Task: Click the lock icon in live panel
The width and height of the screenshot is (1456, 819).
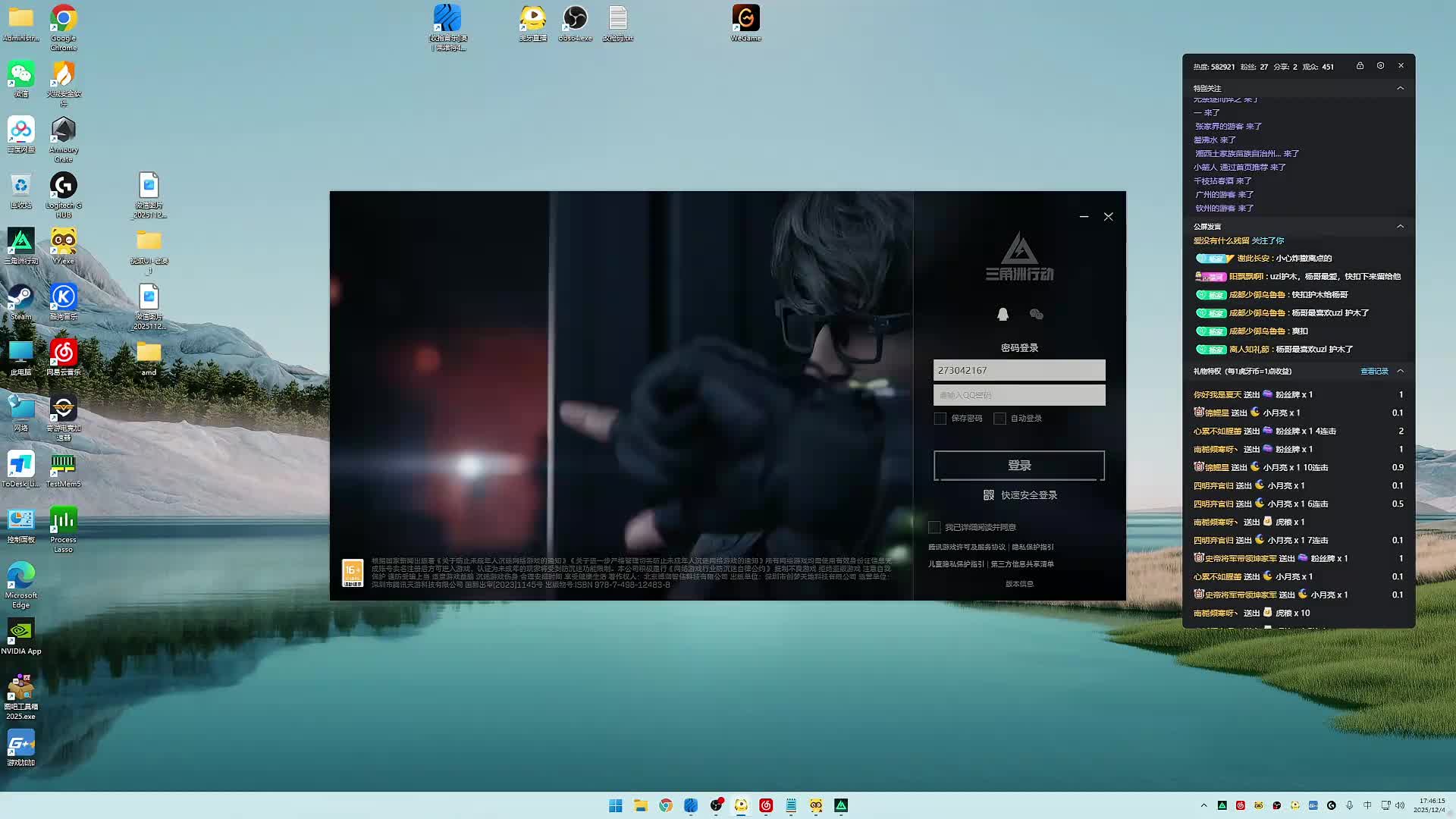Action: pyautogui.click(x=1360, y=66)
